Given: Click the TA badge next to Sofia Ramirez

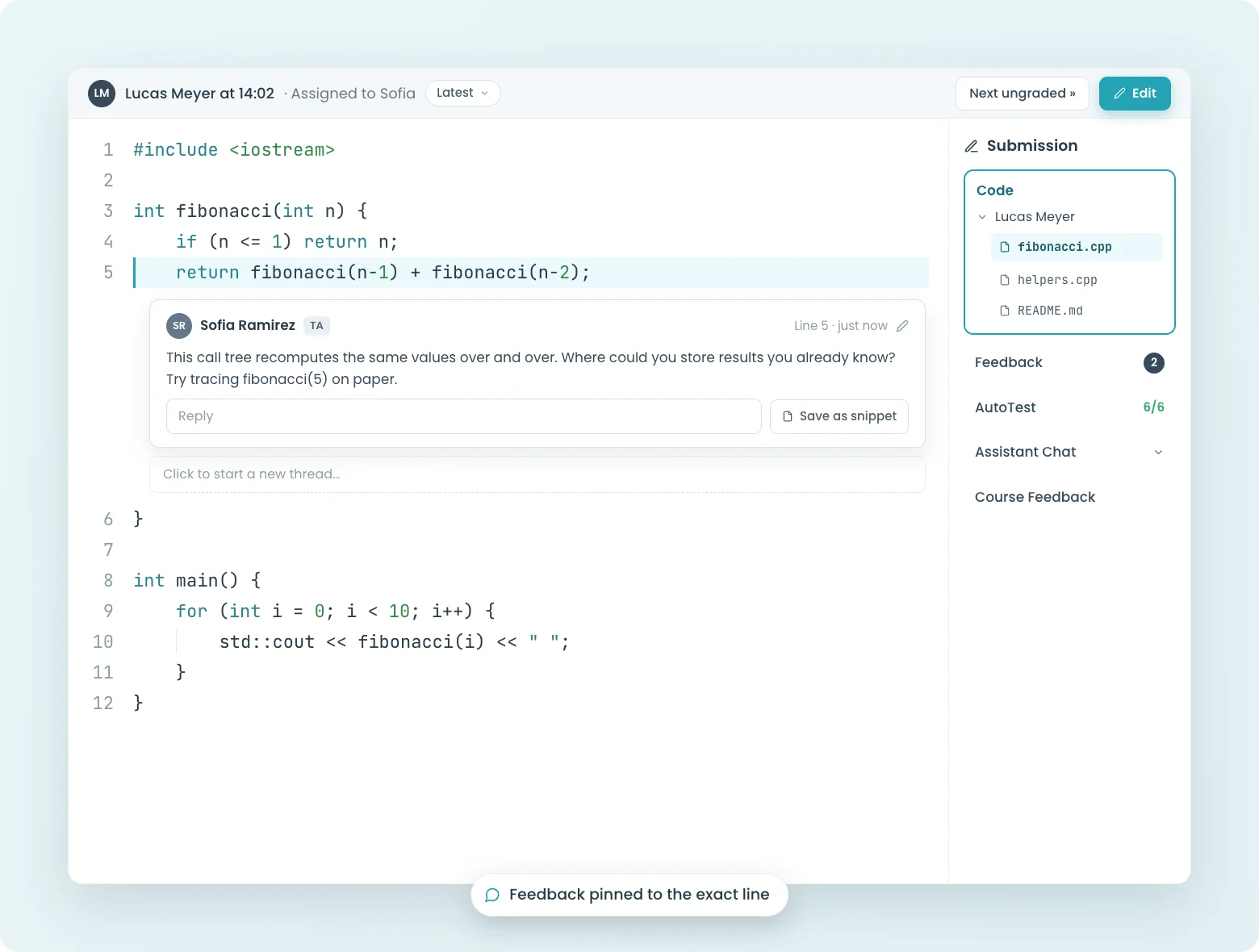Looking at the screenshot, I should pos(316,326).
